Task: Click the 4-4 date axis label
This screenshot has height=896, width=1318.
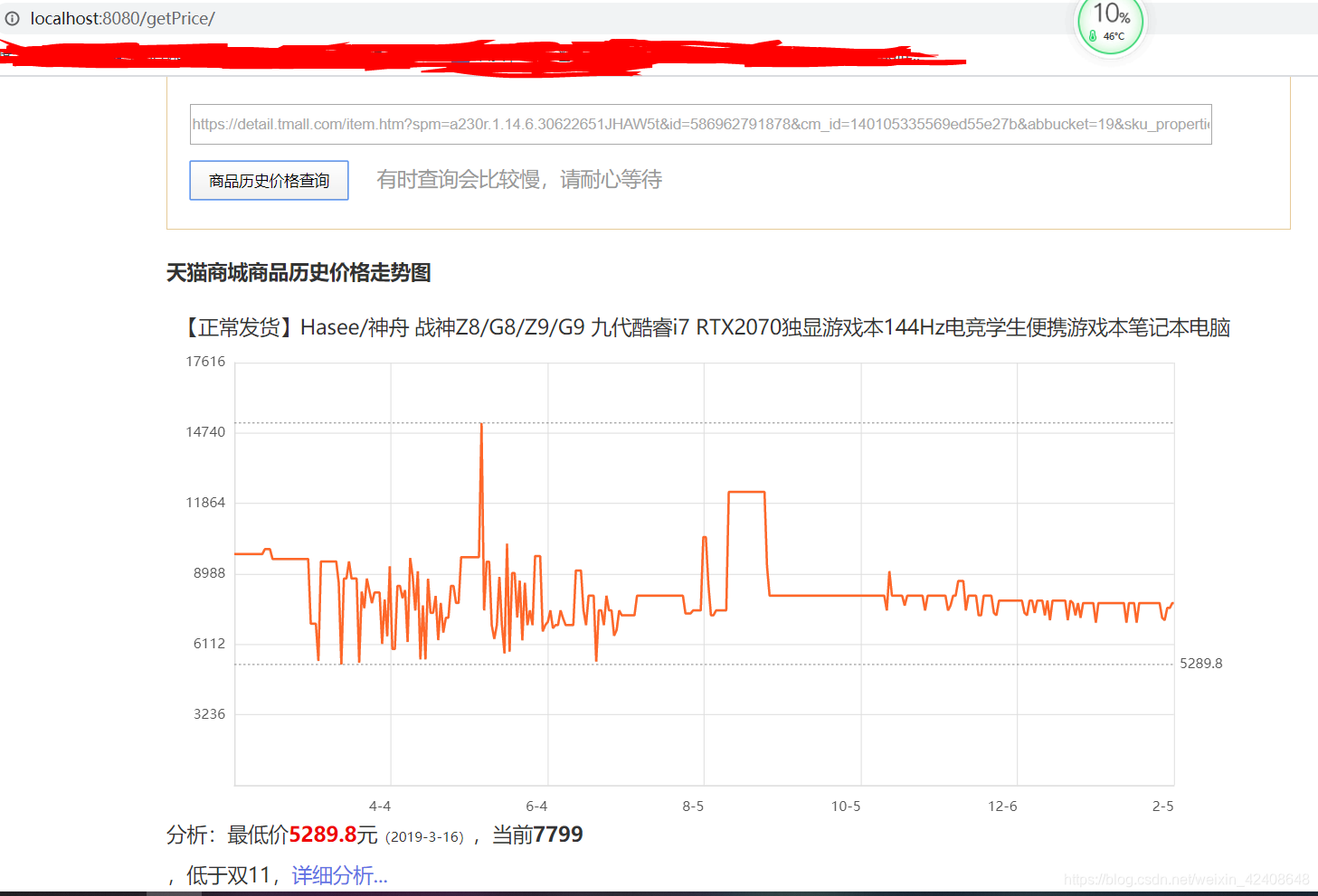Action: 380,806
